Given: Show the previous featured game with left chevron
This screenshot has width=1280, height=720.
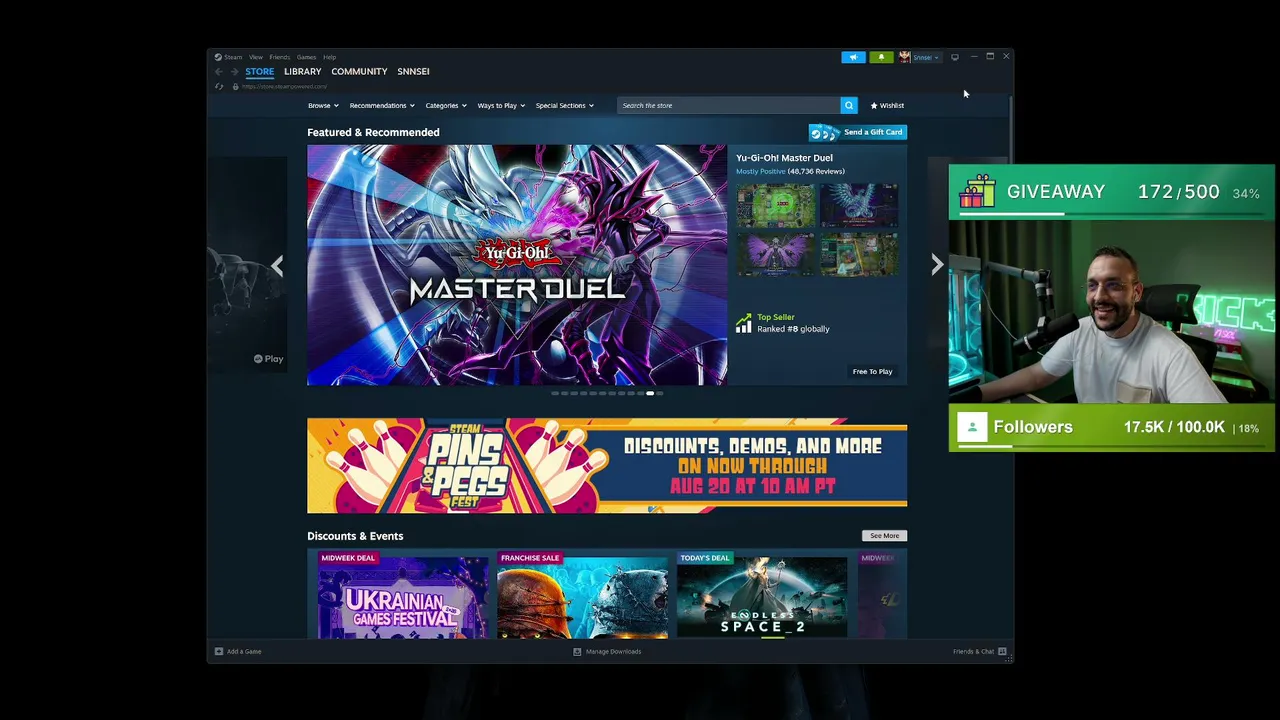Looking at the screenshot, I should tap(277, 265).
